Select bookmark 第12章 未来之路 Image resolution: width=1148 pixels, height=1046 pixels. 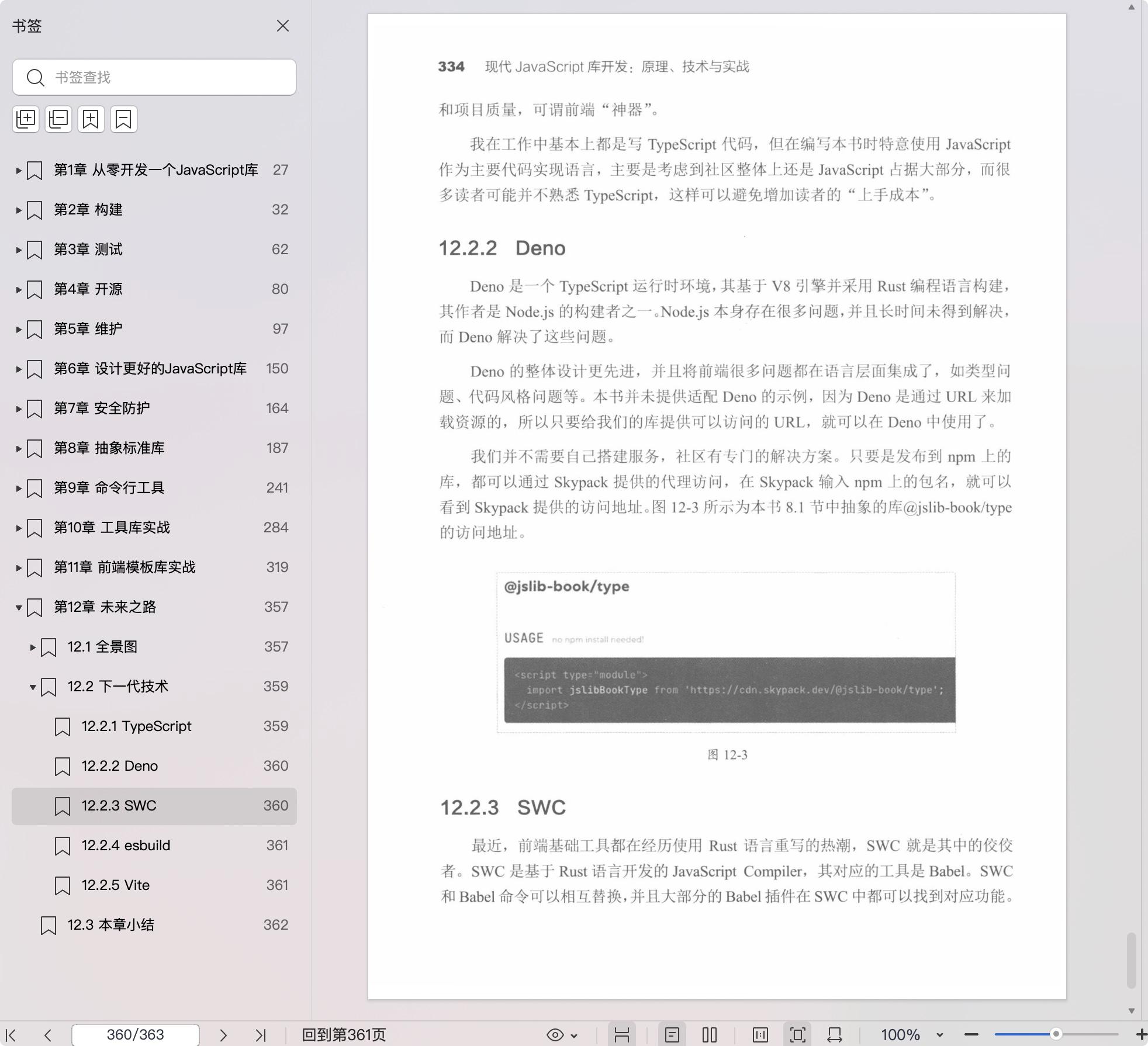[154, 607]
